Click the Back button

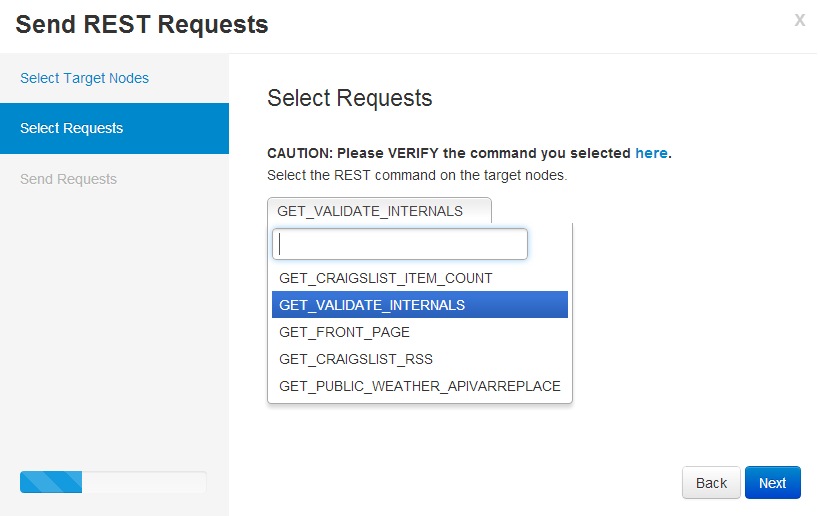click(711, 483)
